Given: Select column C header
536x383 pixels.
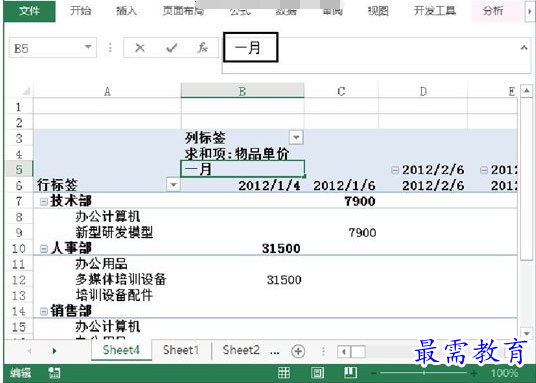Looking at the screenshot, I should click(341, 91).
